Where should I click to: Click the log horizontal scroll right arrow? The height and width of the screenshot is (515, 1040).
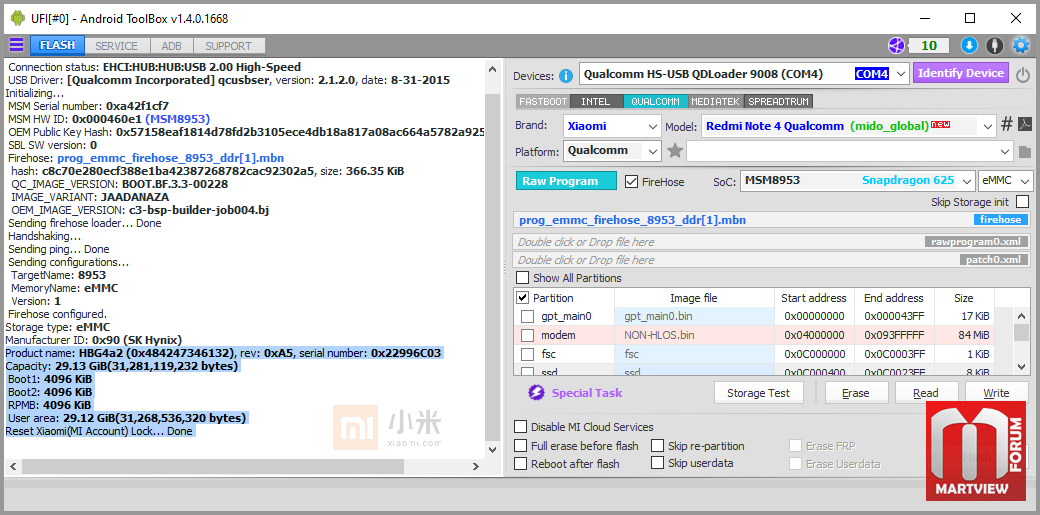click(x=476, y=467)
